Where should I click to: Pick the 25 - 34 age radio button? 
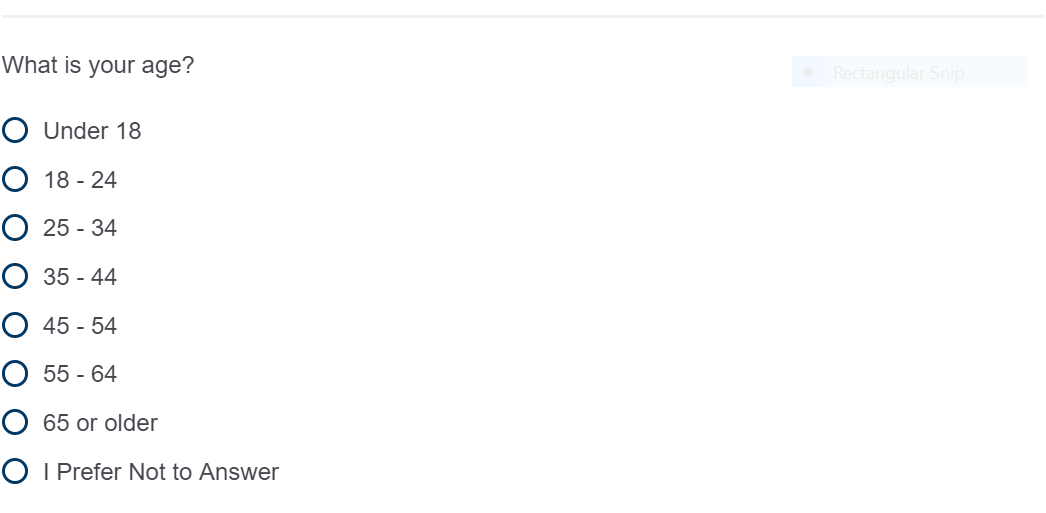pos(15,228)
